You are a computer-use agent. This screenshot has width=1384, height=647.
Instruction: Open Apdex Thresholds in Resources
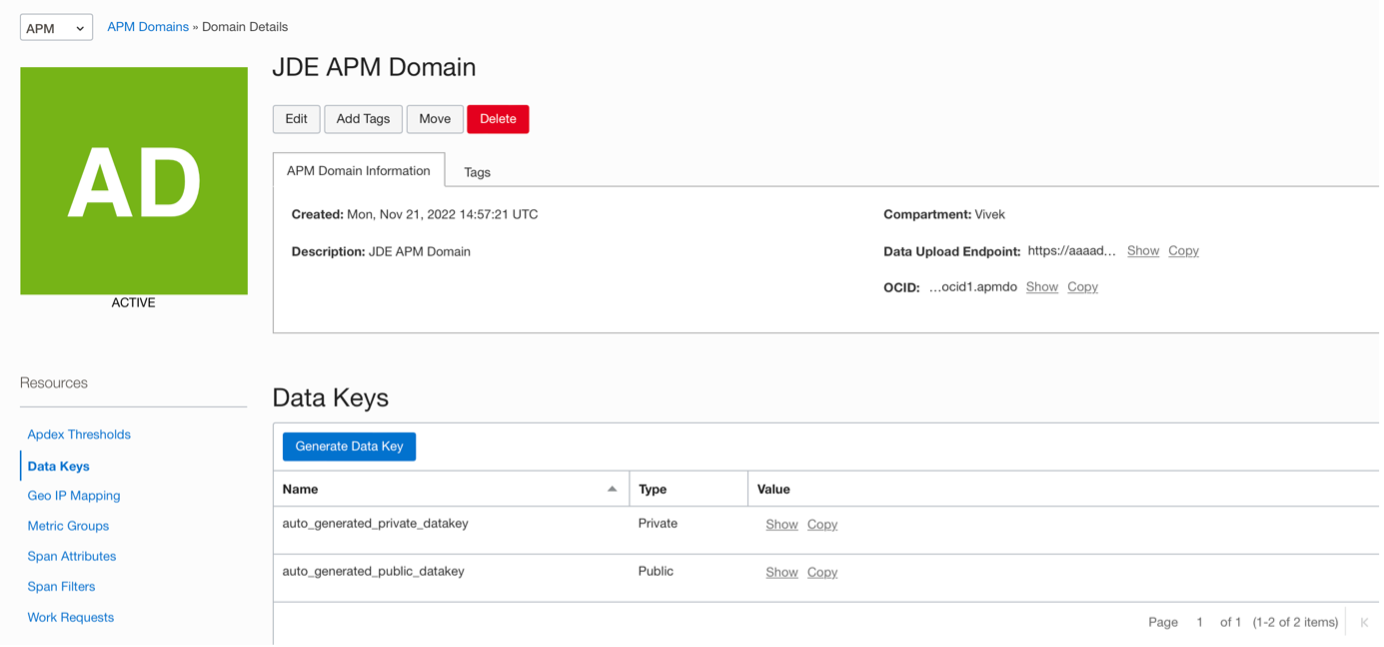click(79, 435)
